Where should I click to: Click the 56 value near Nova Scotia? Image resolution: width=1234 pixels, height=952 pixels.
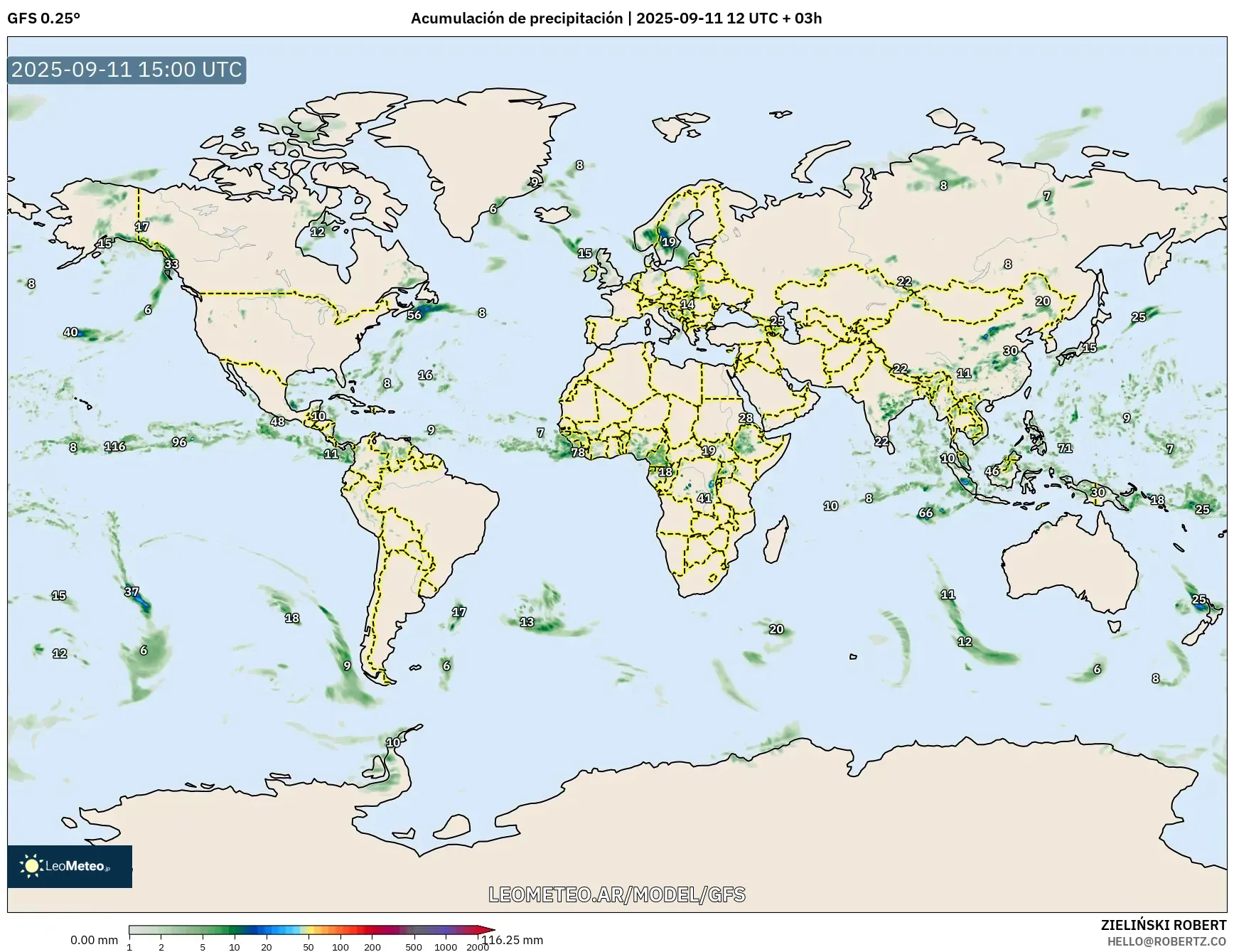pos(414,315)
